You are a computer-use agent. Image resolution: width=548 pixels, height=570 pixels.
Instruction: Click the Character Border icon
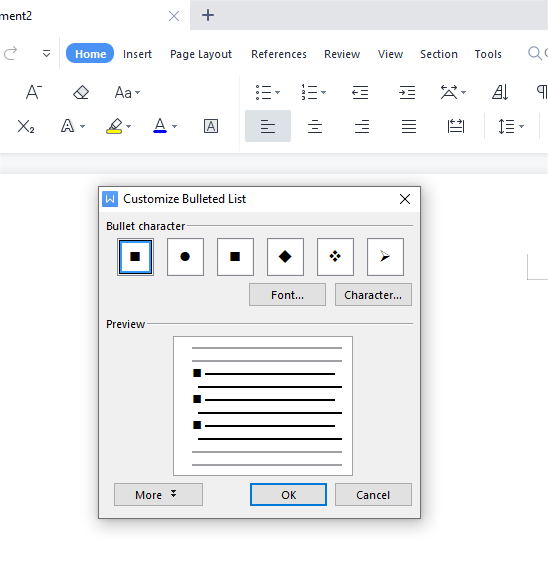pos(211,126)
